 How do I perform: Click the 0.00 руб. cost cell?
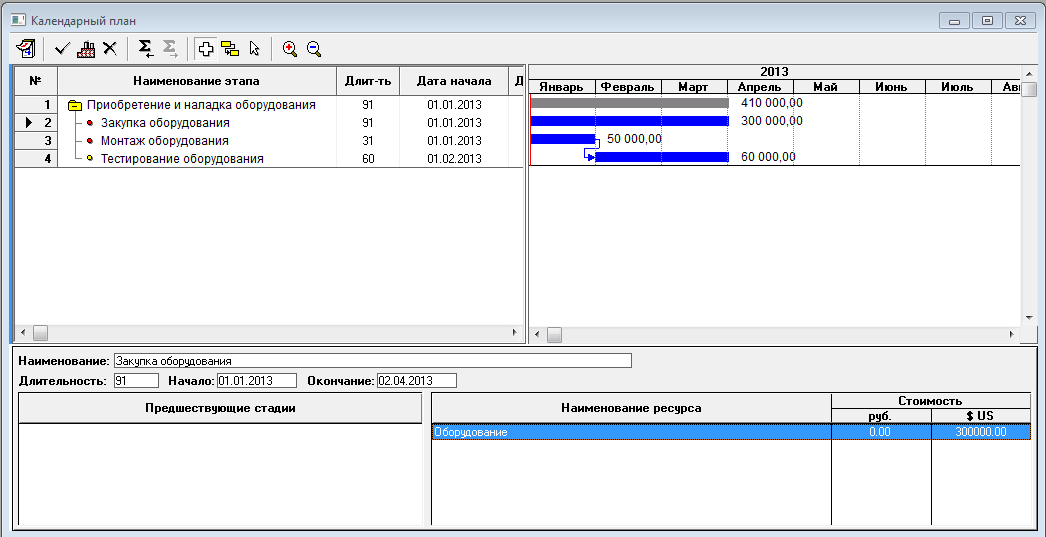[881, 432]
